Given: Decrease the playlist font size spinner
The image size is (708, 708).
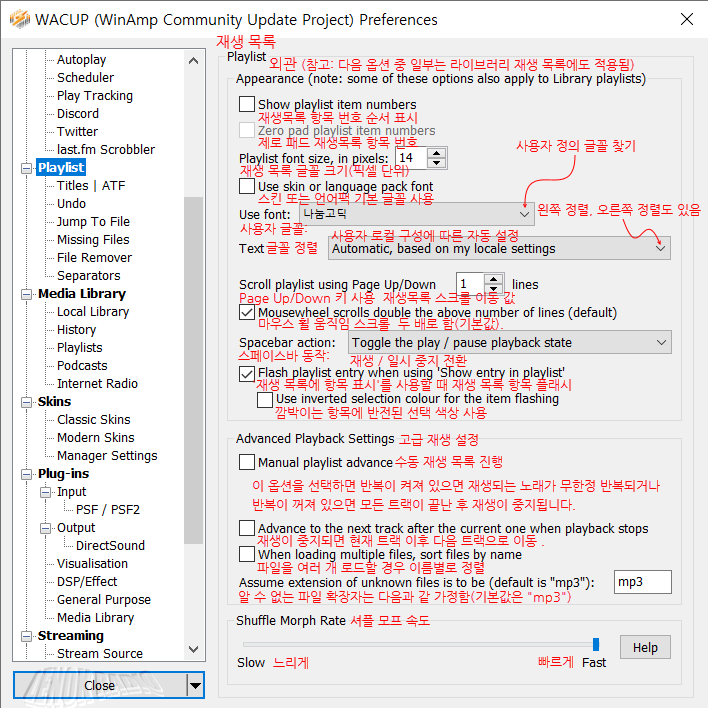Looking at the screenshot, I should tap(436, 163).
